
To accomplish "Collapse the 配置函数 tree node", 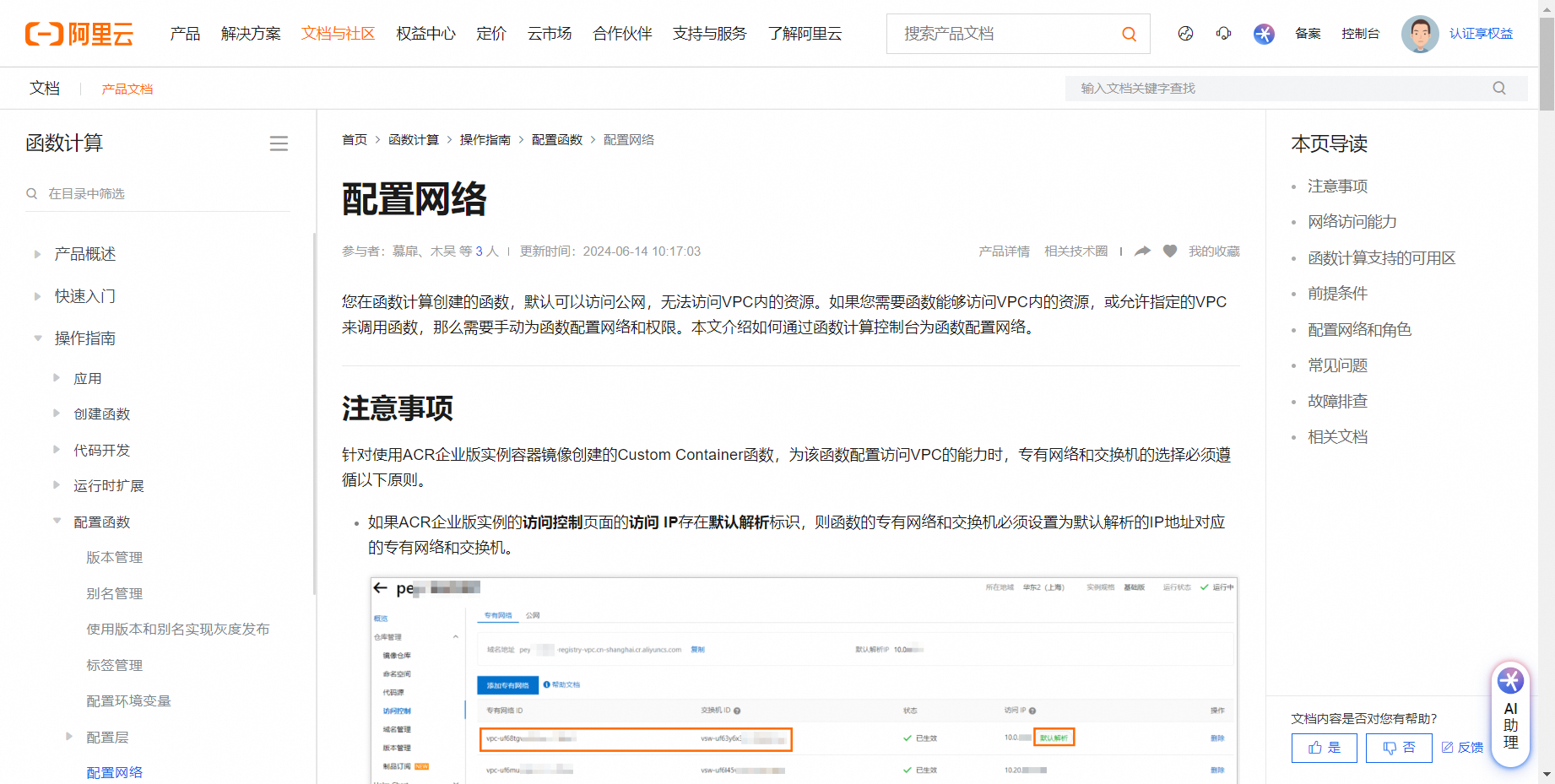I will (57, 522).
